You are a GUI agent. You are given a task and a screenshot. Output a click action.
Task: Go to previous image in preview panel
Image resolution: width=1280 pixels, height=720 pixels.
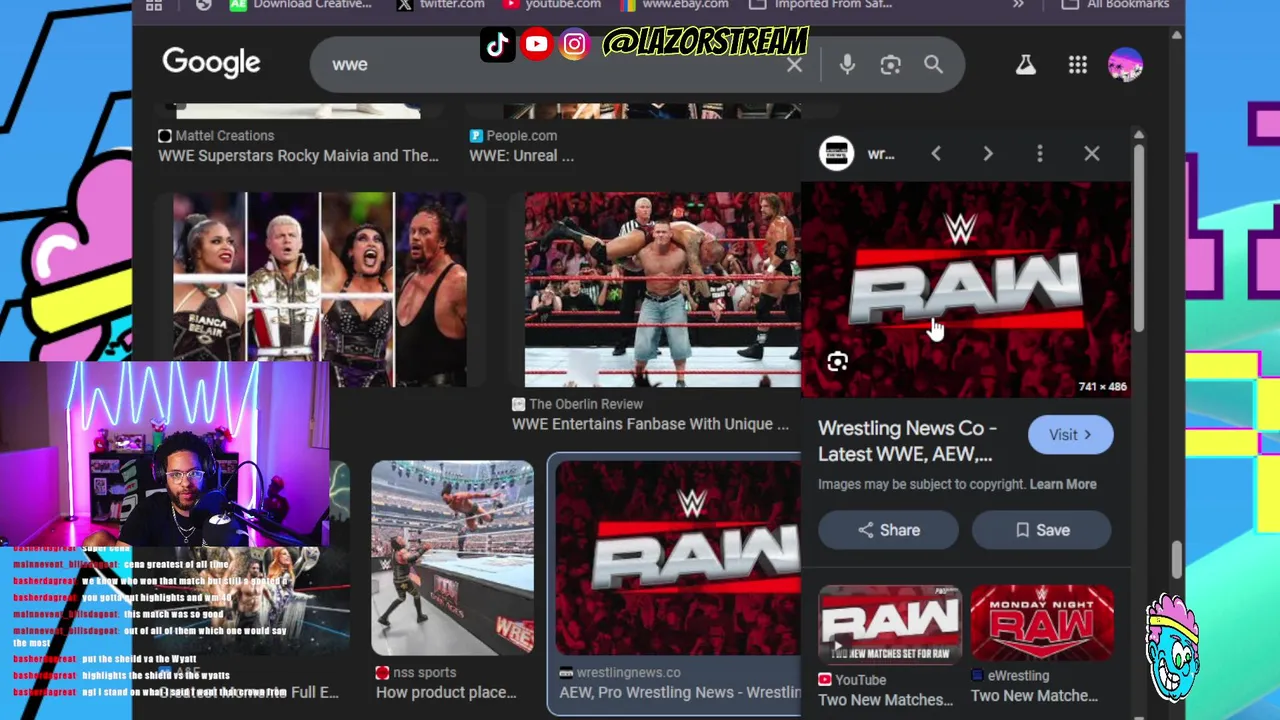pyautogui.click(x=936, y=154)
